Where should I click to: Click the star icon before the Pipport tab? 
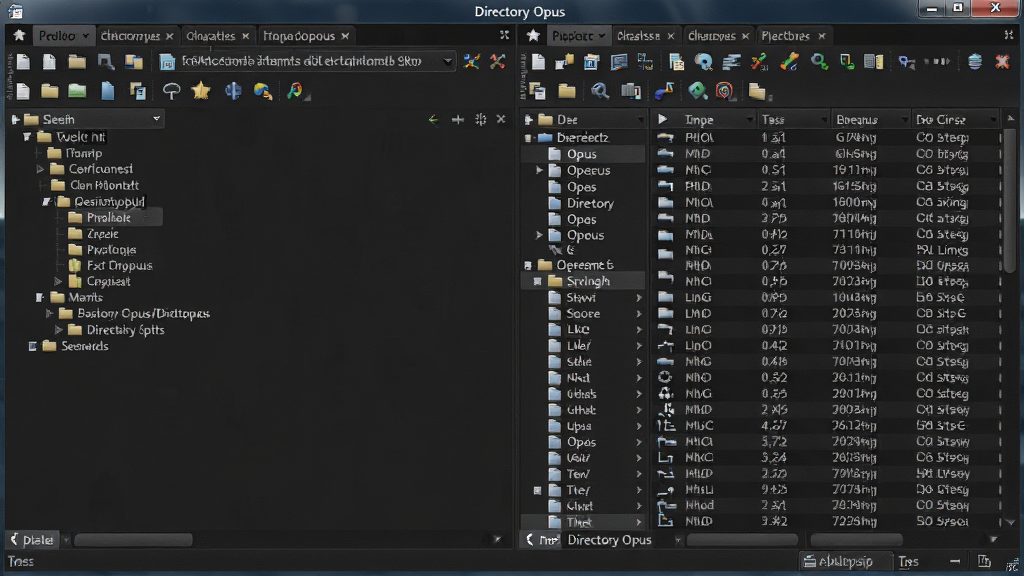(x=533, y=36)
